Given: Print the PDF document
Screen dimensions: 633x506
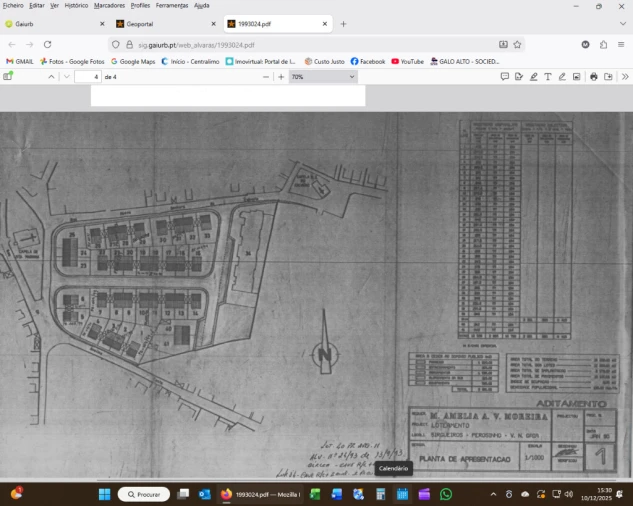Looking at the screenshot, I should coord(593,77).
